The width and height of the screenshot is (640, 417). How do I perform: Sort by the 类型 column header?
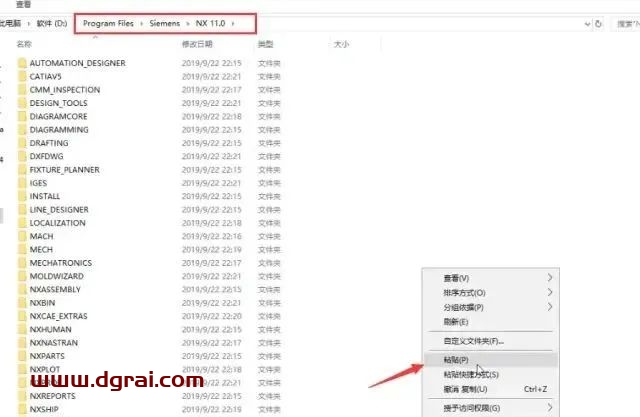pos(266,44)
